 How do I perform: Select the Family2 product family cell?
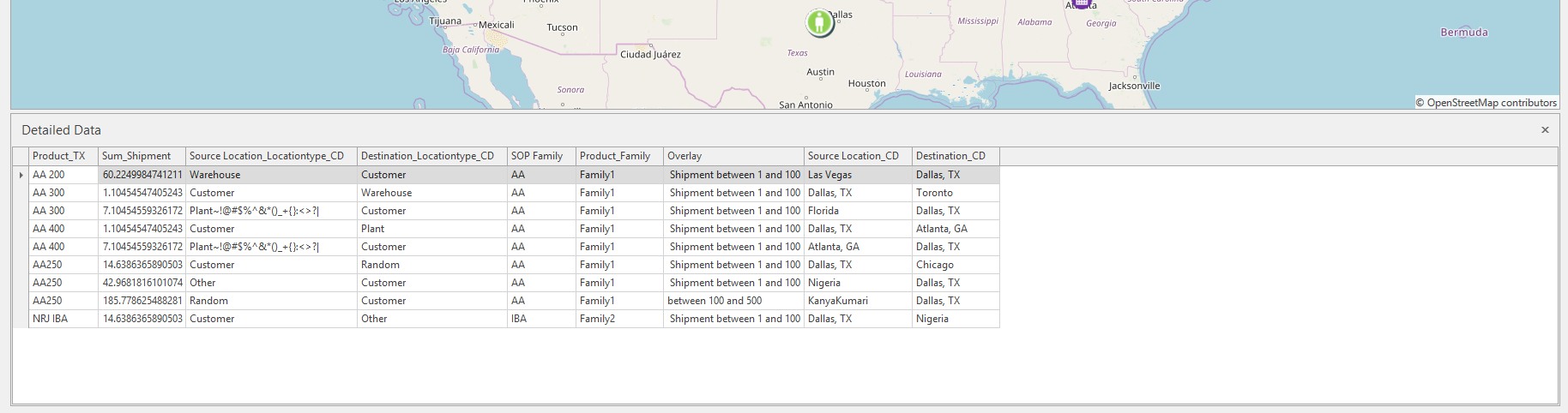pos(619,319)
